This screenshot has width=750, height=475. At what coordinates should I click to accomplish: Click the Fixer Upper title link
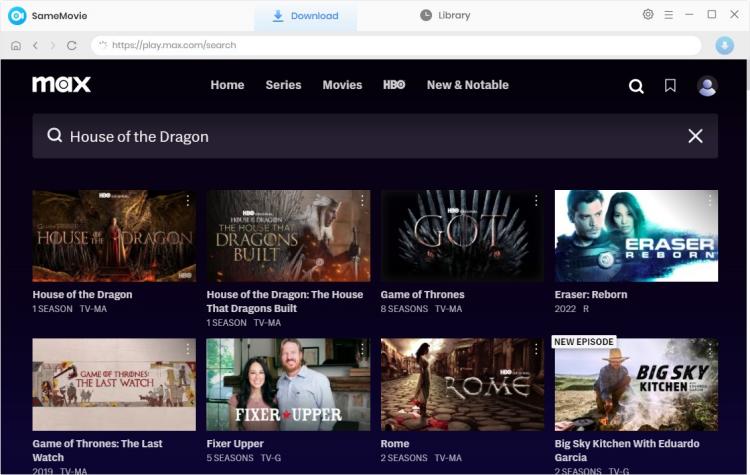tap(235, 443)
